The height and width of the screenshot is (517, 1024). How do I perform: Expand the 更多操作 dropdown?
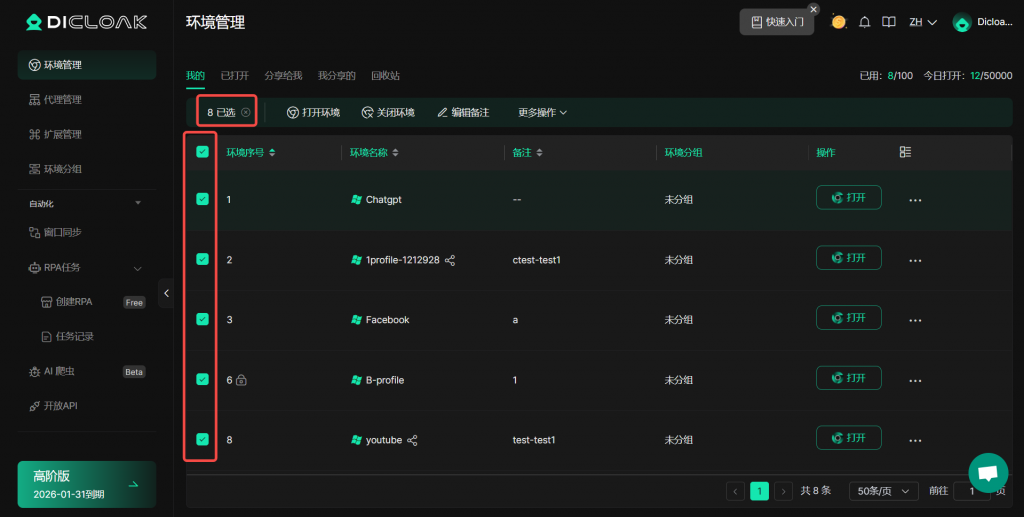[542, 113]
